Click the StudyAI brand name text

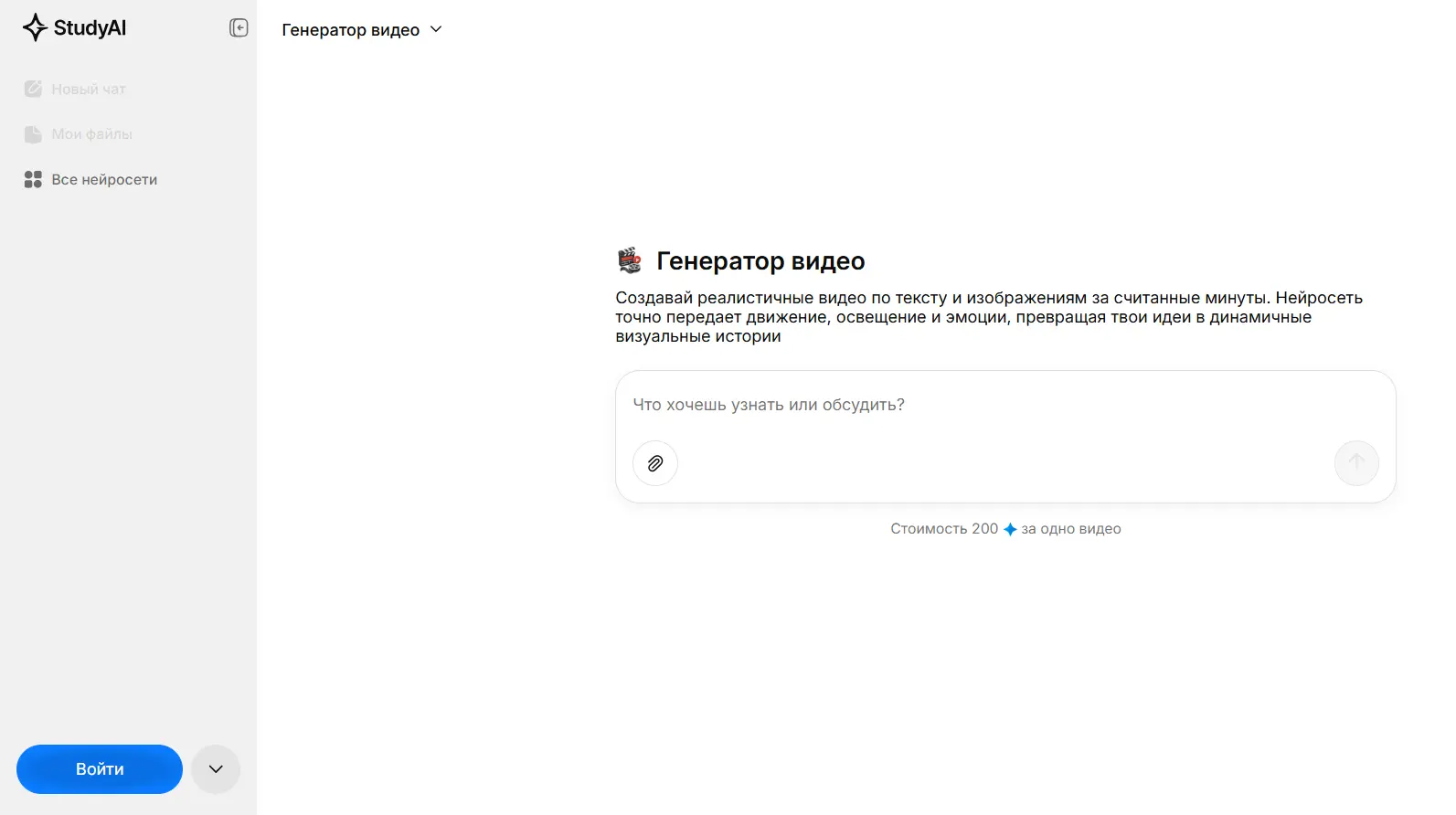pyautogui.click(x=90, y=28)
